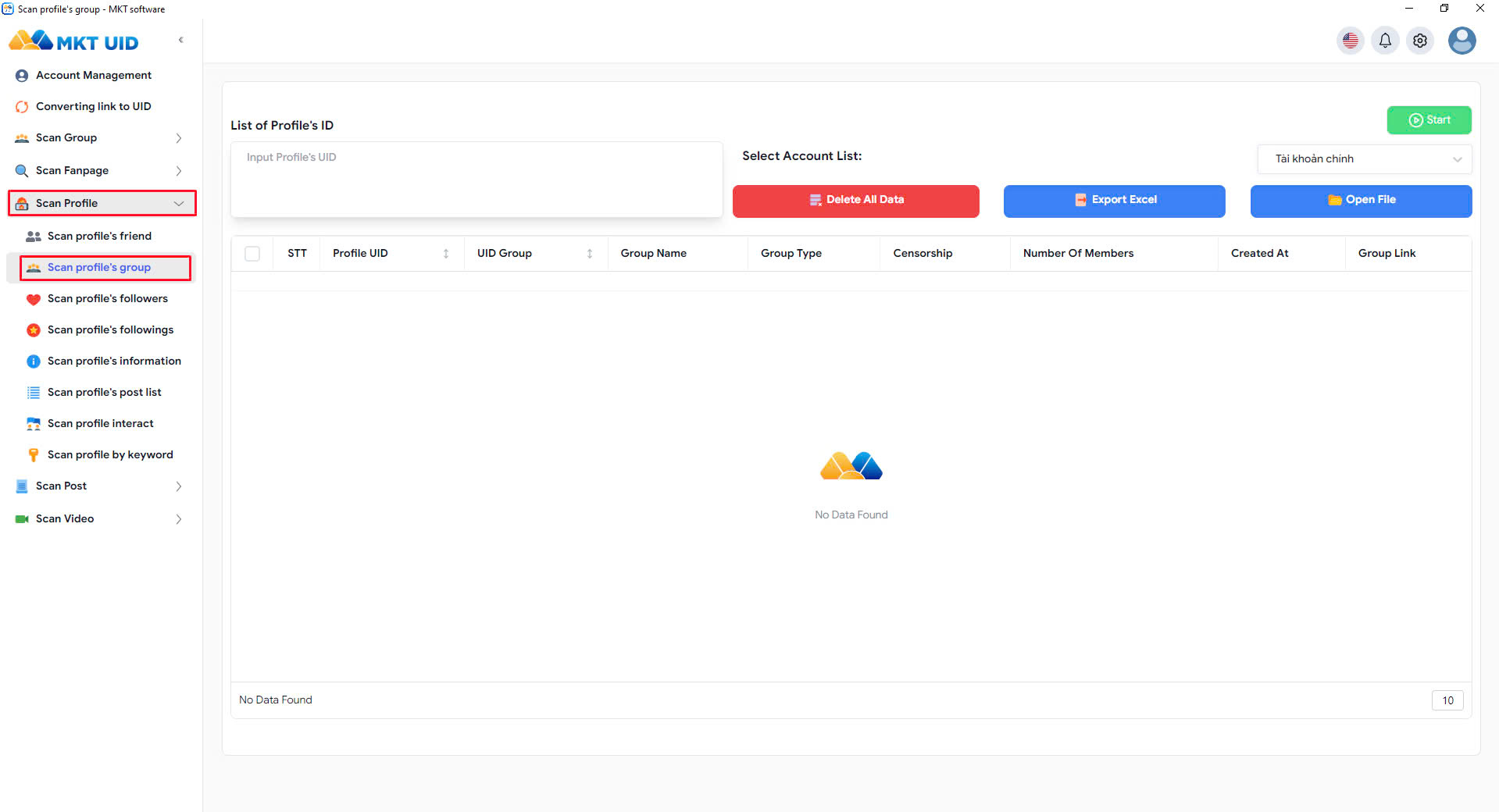This screenshot has height=812, width=1499.
Task: Click the Open File button
Action: click(x=1362, y=201)
